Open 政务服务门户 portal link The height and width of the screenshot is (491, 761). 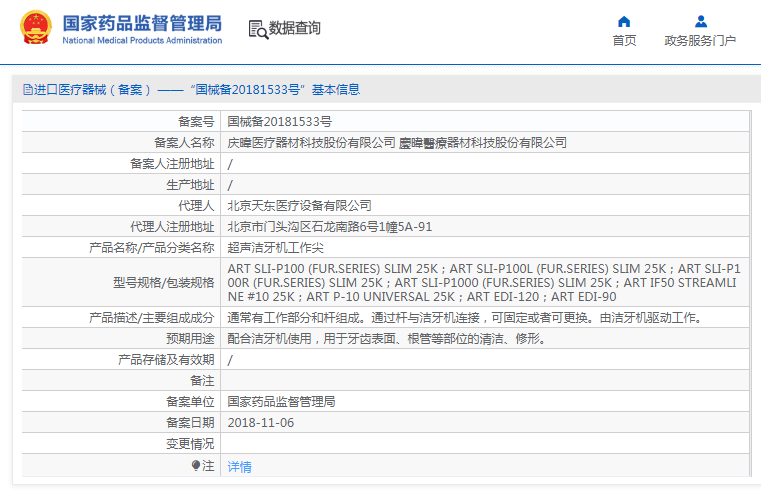click(700, 41)
